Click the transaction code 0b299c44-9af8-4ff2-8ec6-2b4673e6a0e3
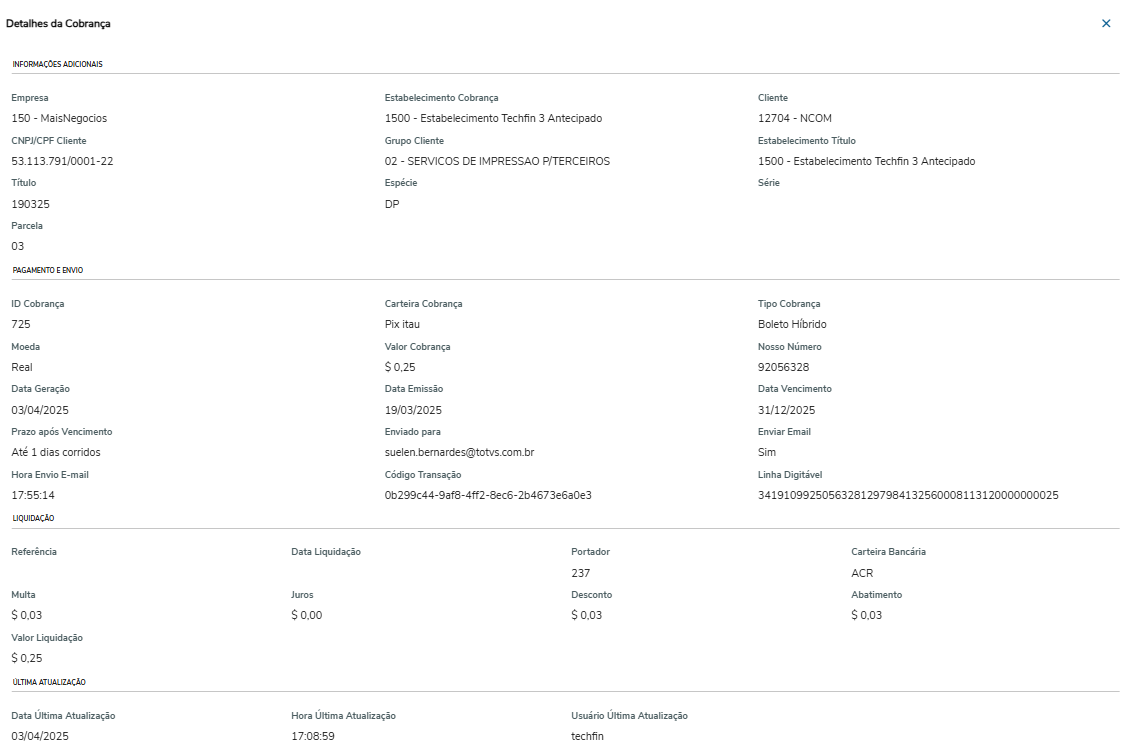1125x752 pixels. pos(488,496)
